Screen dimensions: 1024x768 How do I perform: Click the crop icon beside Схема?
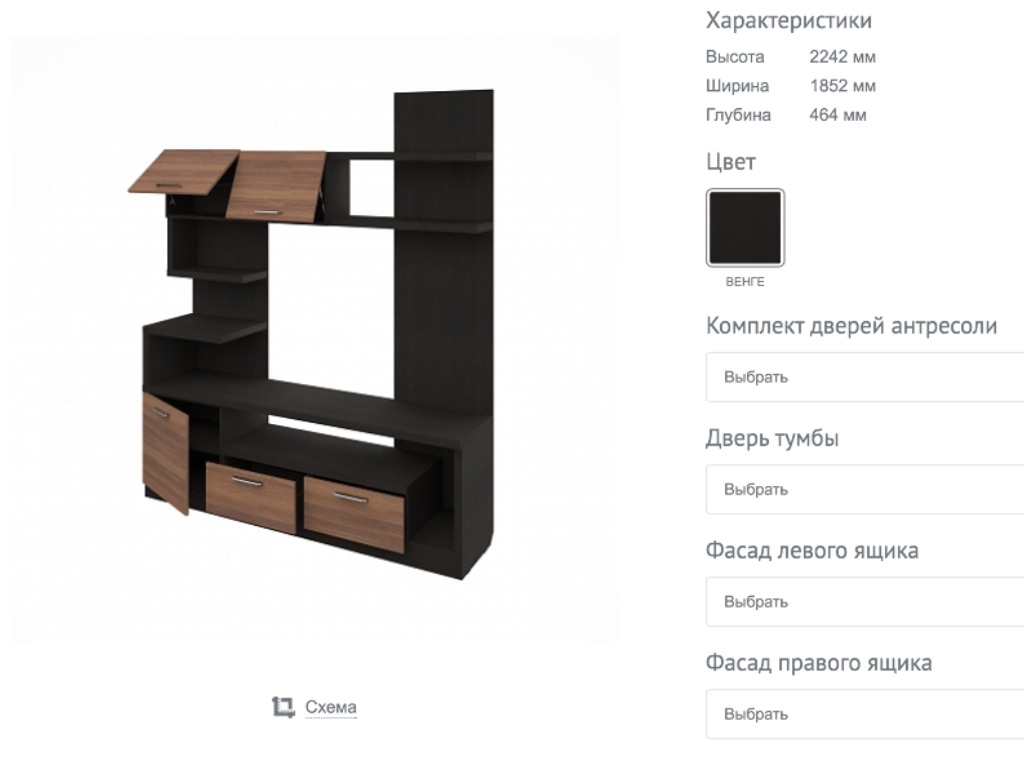pyautogui.click(x=283, y=707)
